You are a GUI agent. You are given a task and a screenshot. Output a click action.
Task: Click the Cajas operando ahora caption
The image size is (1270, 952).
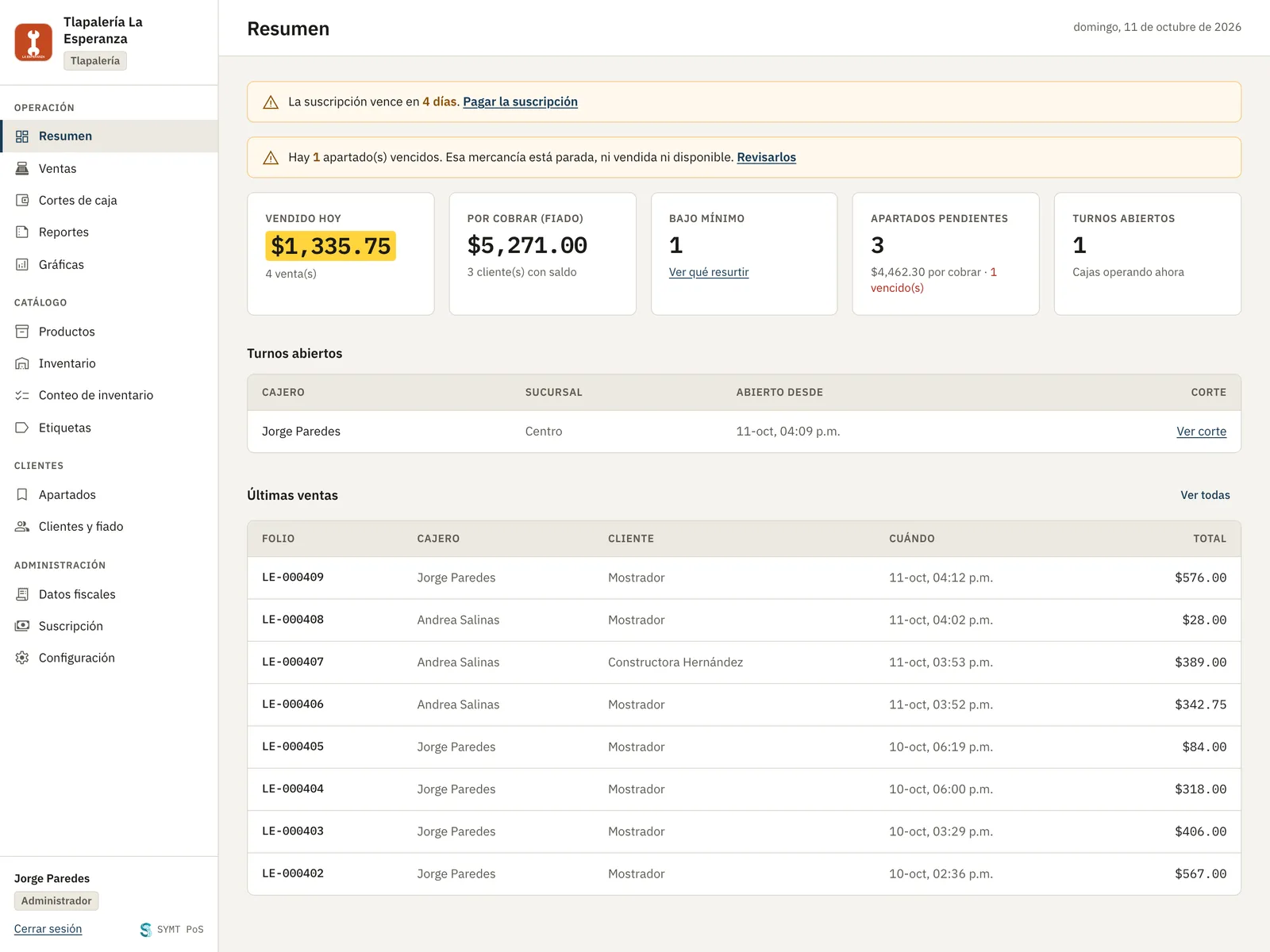1128,272
